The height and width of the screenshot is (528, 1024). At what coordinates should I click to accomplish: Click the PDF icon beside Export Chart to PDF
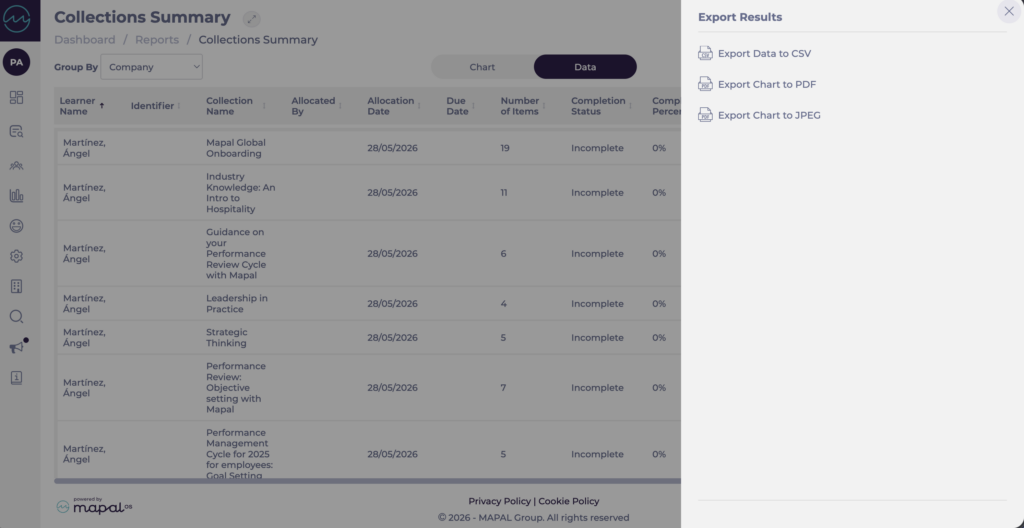[705, 84]
